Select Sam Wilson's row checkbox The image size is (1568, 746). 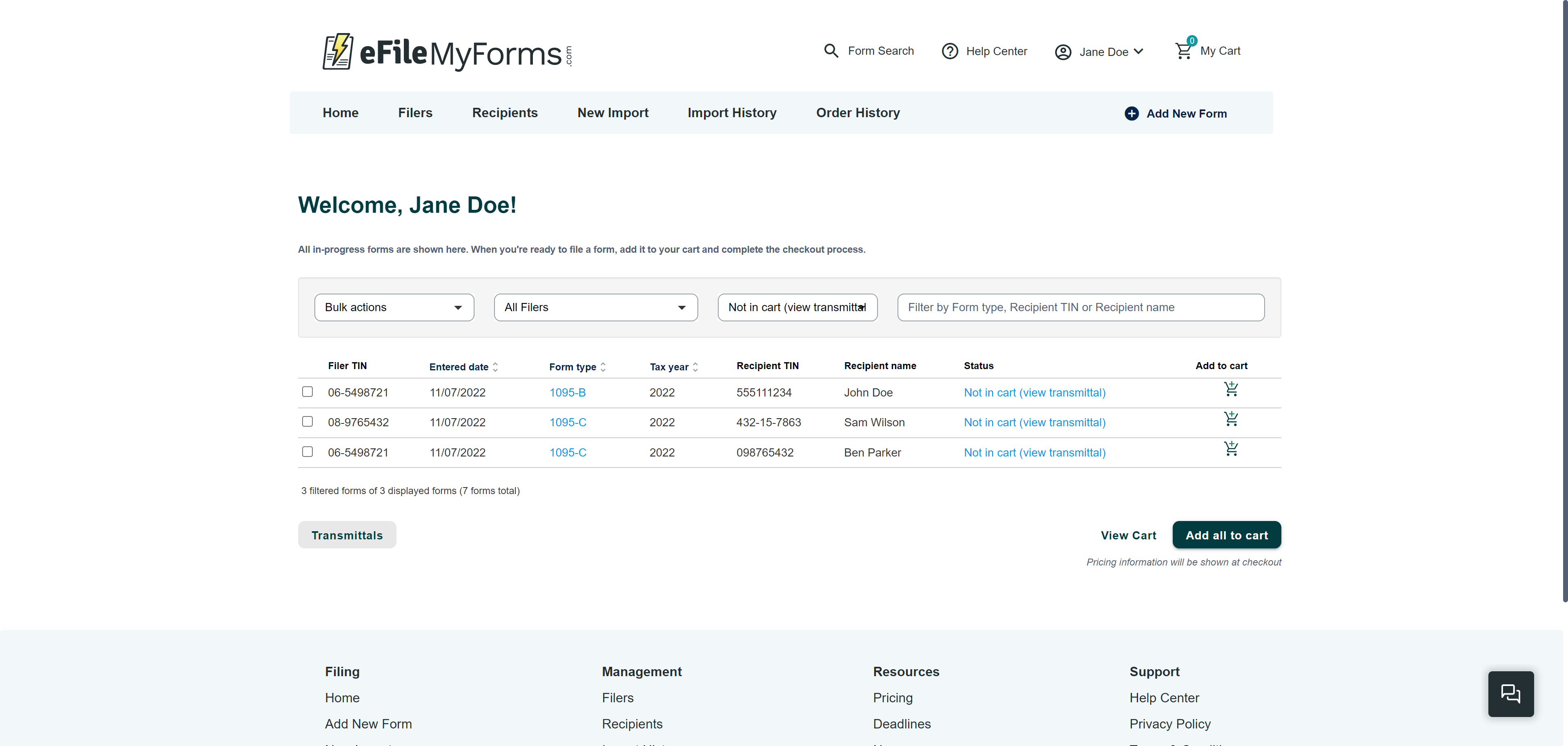coord(307,421)
